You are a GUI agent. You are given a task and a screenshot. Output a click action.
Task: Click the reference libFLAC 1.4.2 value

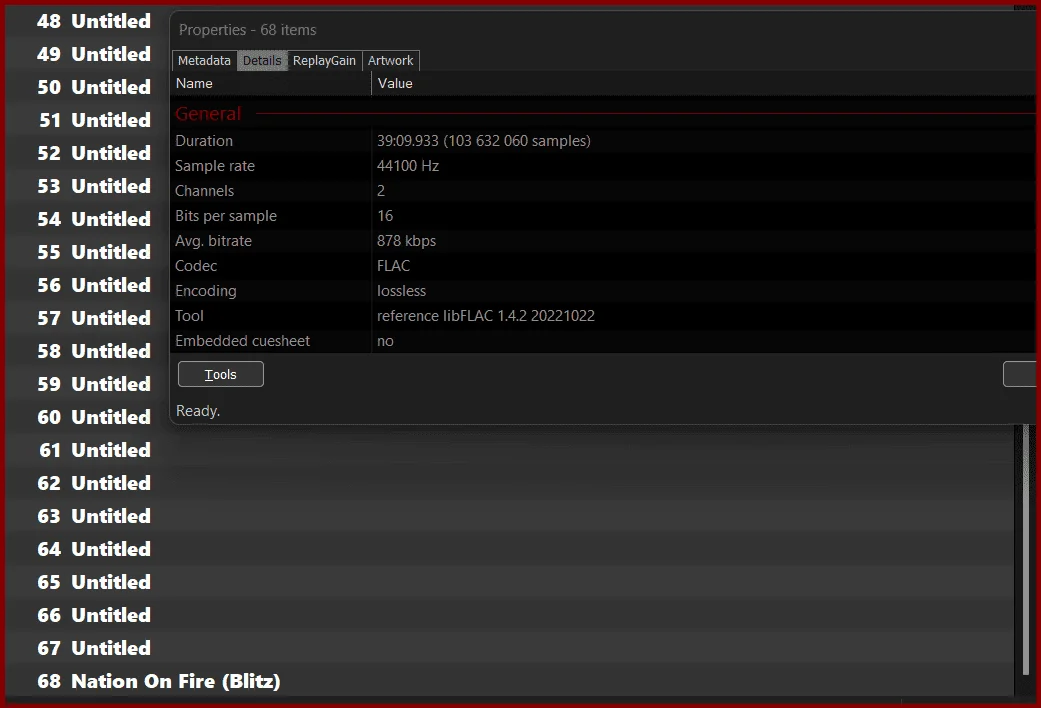click(485, 316)
